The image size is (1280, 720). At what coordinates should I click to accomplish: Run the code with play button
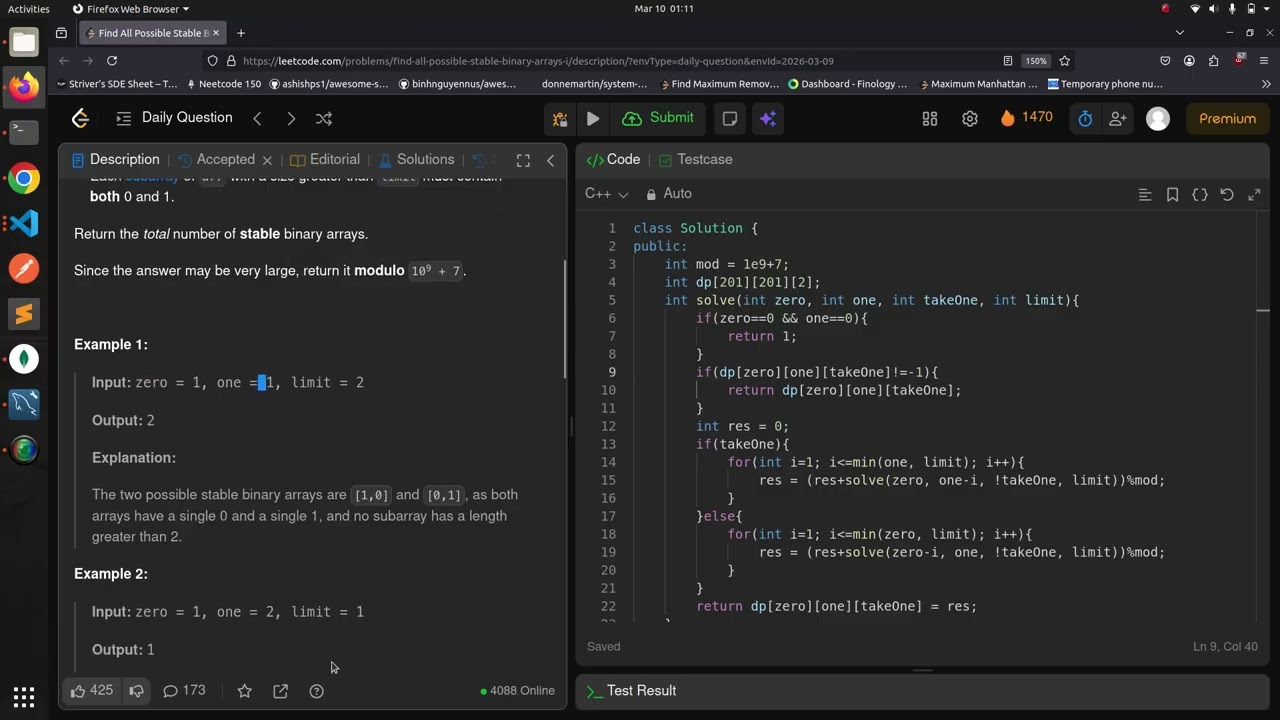tap(593, 118)
